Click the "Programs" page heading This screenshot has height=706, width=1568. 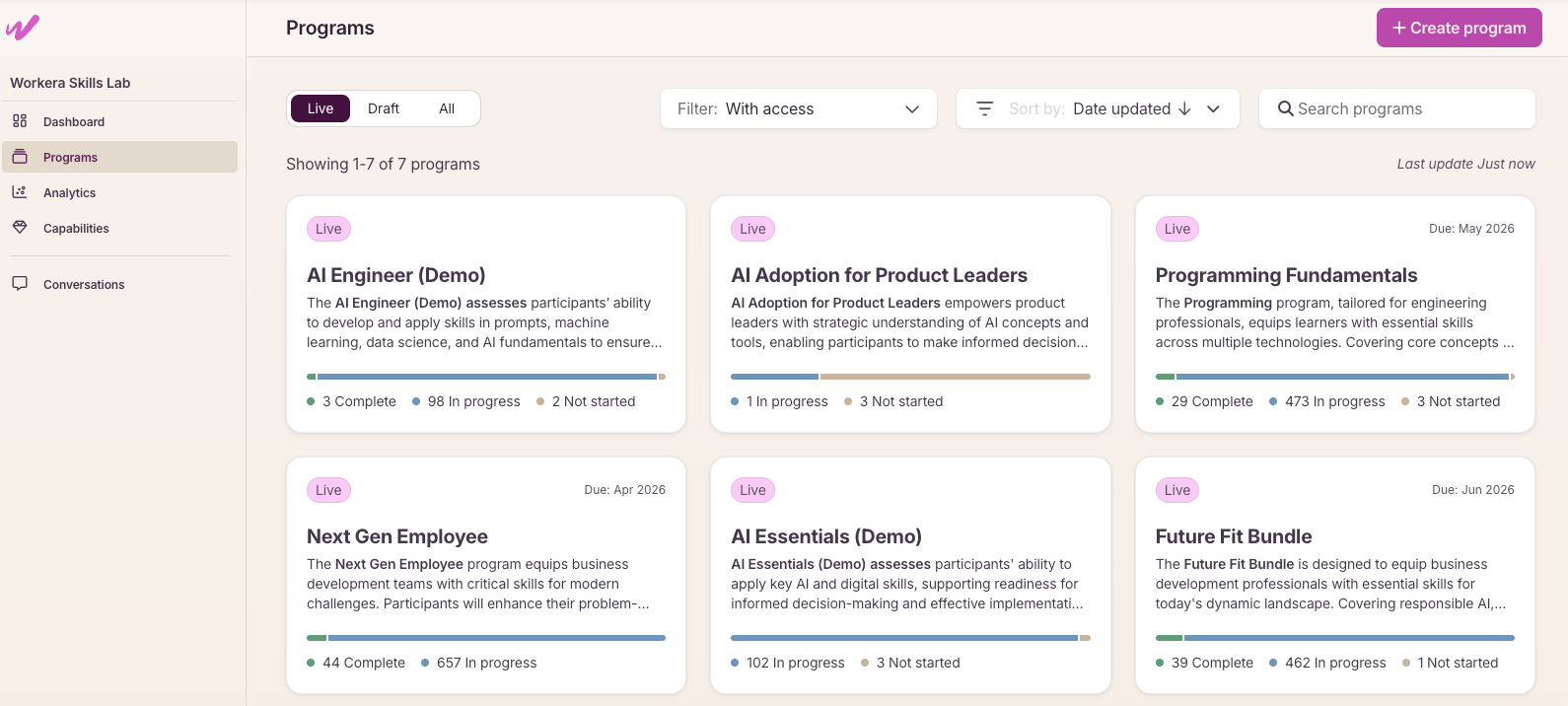coord(330,28)
